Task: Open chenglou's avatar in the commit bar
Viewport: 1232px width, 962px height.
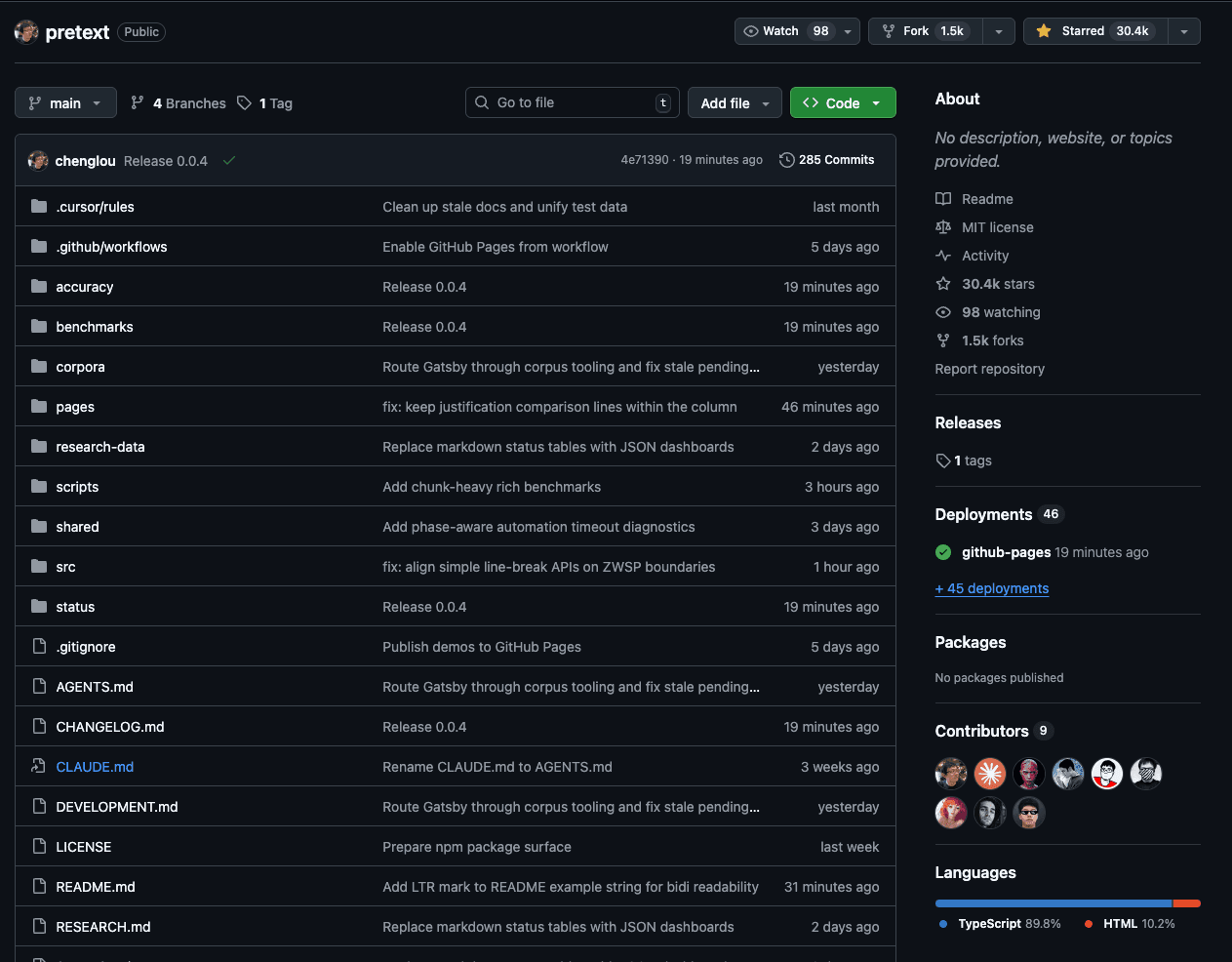Action: click(38, 161)
